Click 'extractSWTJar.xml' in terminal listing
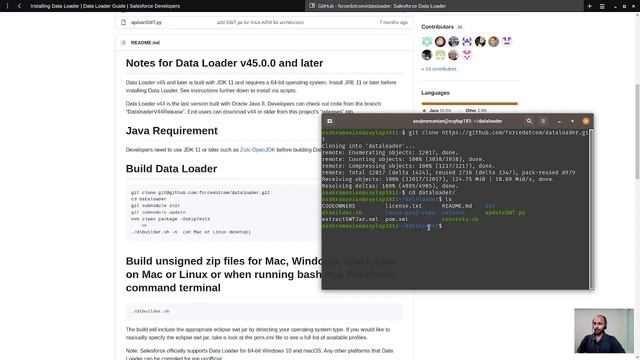Viewport: 640px width, 360px height. (x=350, y=219)
